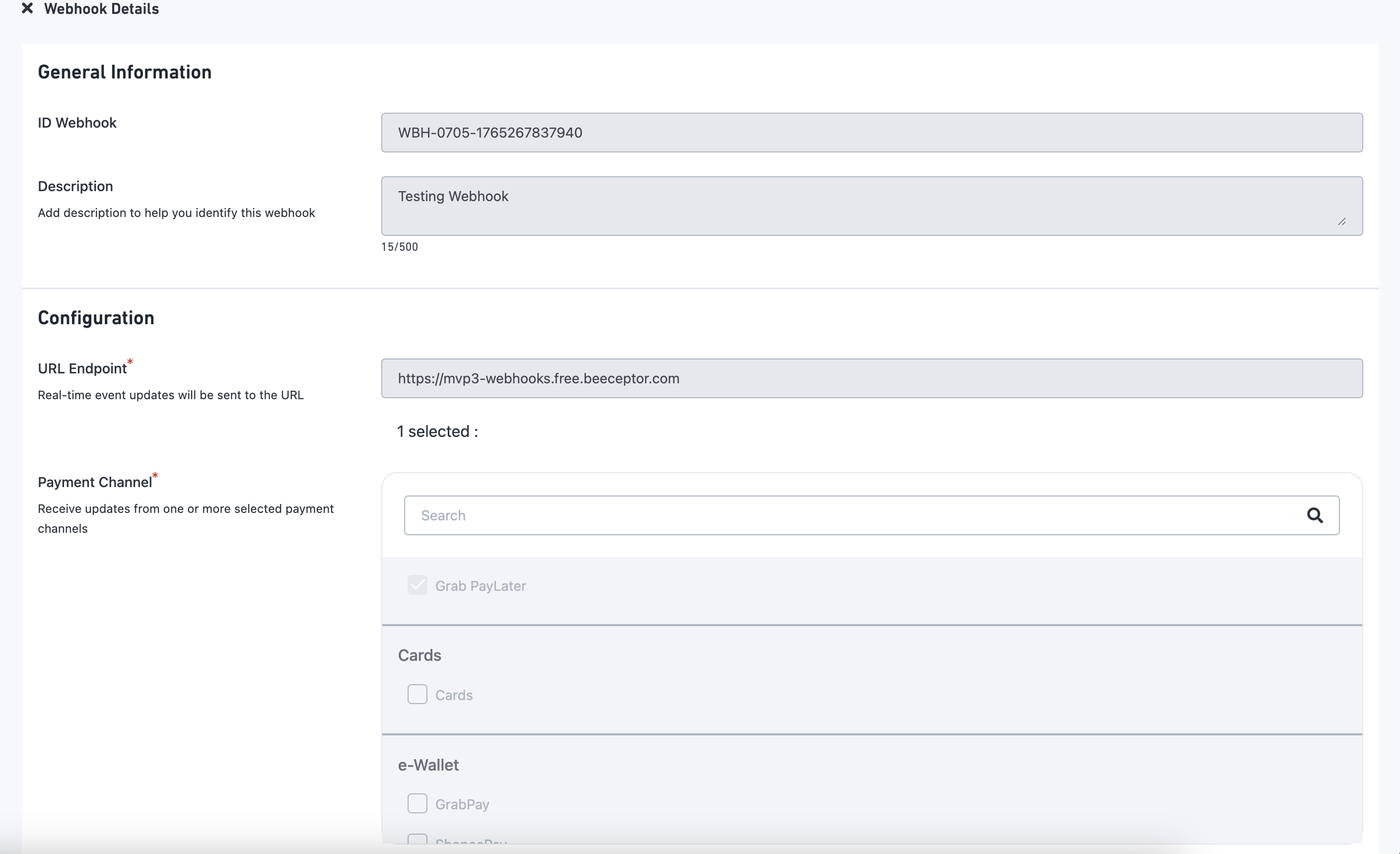Click the URL Endpoint input field
1400x854 pixels.
coord(871,378)
